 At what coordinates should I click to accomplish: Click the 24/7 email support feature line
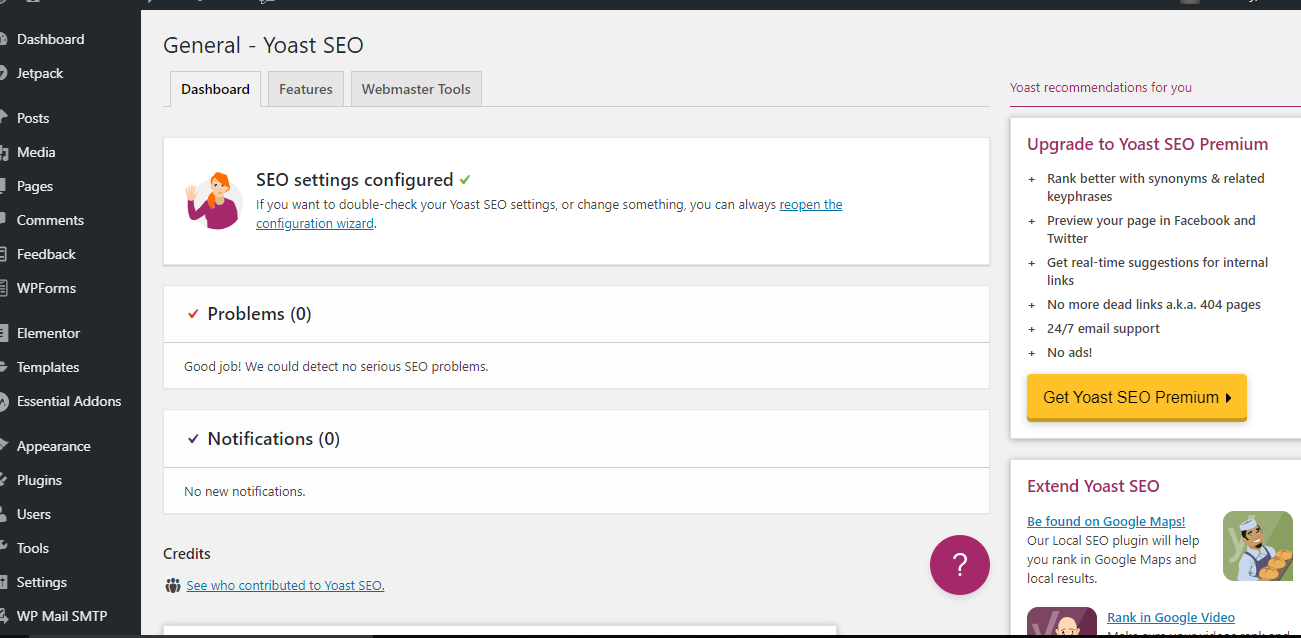click(x=1104, y=328)
